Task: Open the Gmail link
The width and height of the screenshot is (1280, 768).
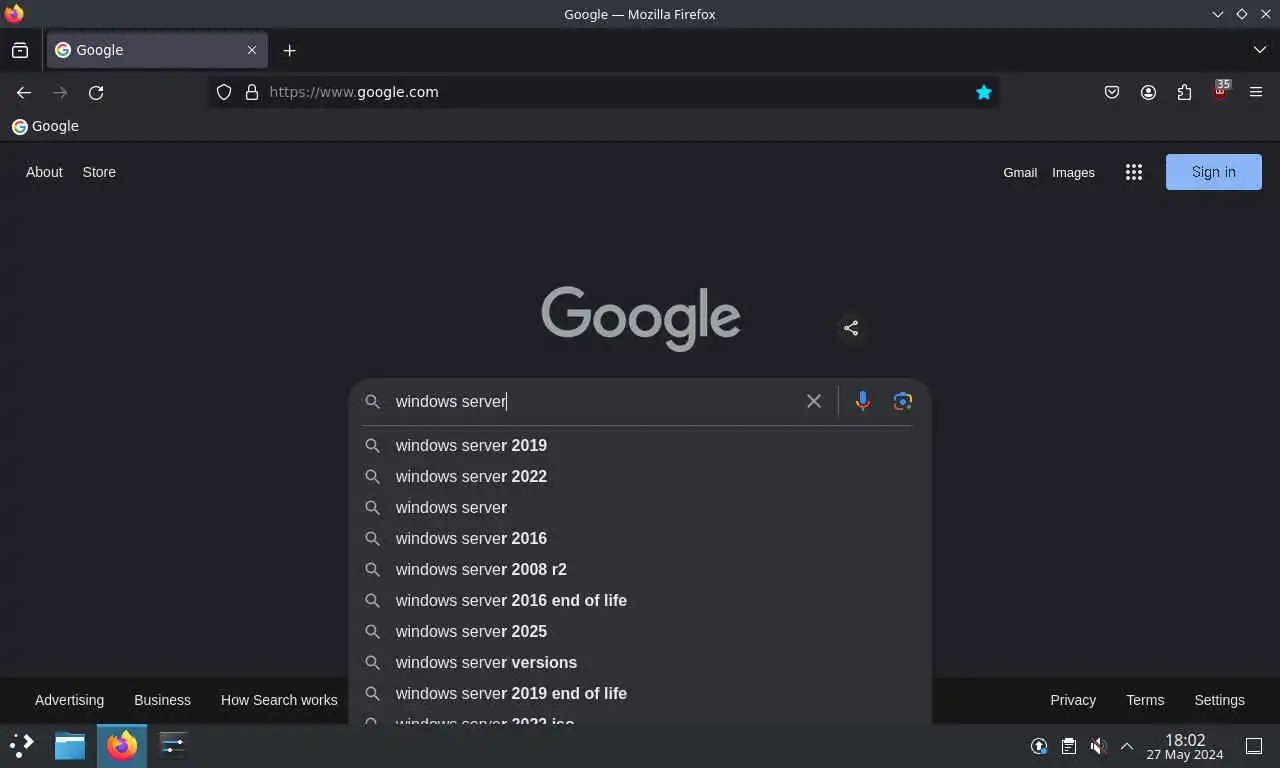Action: pyautogui.click(x=1020, y=172)
